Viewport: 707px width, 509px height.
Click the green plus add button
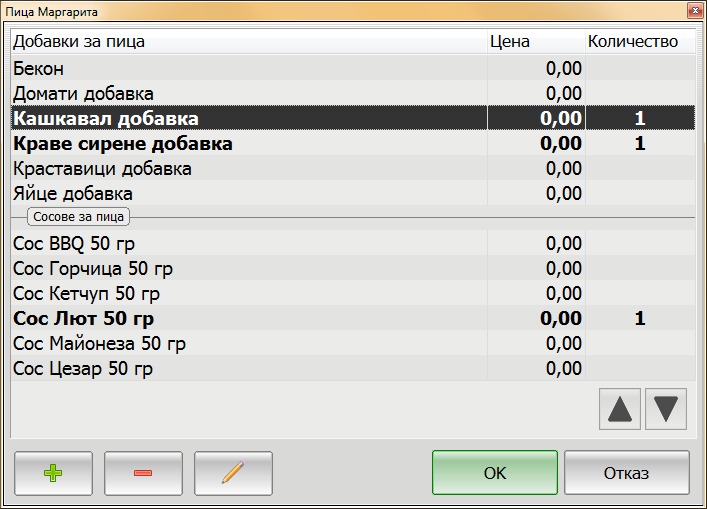53,473
